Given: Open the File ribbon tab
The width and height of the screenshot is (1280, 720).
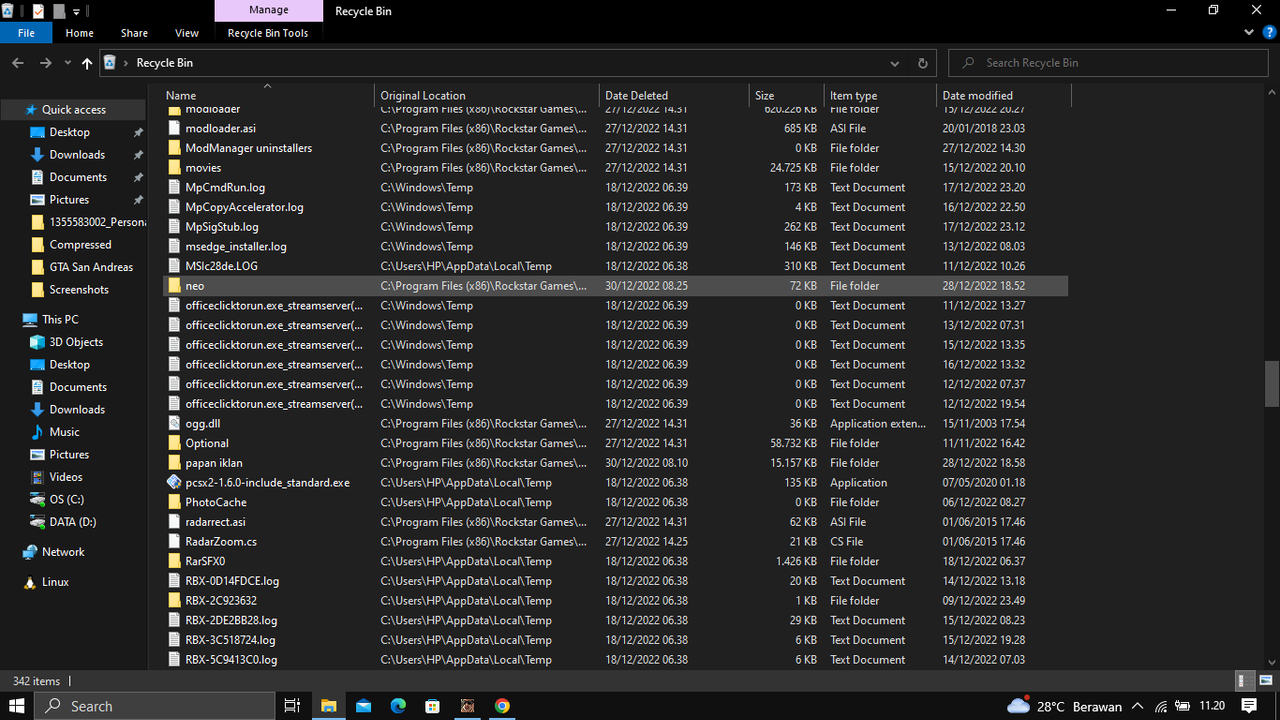Looking at the screenshot, I should pyautogui.click(x=26, y=33).
